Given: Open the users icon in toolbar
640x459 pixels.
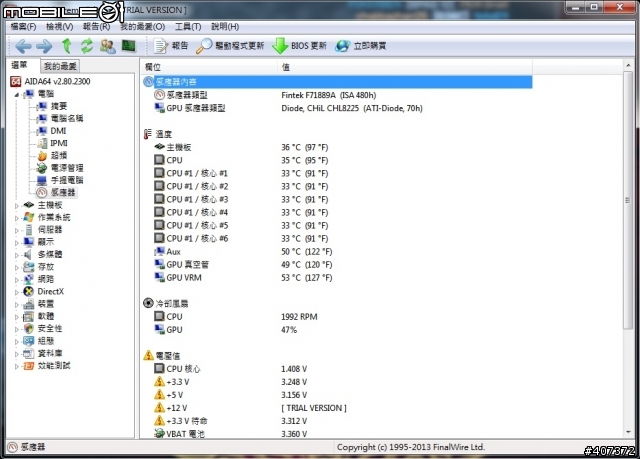Looking at the screenshot, I should [x=108, y=46].
